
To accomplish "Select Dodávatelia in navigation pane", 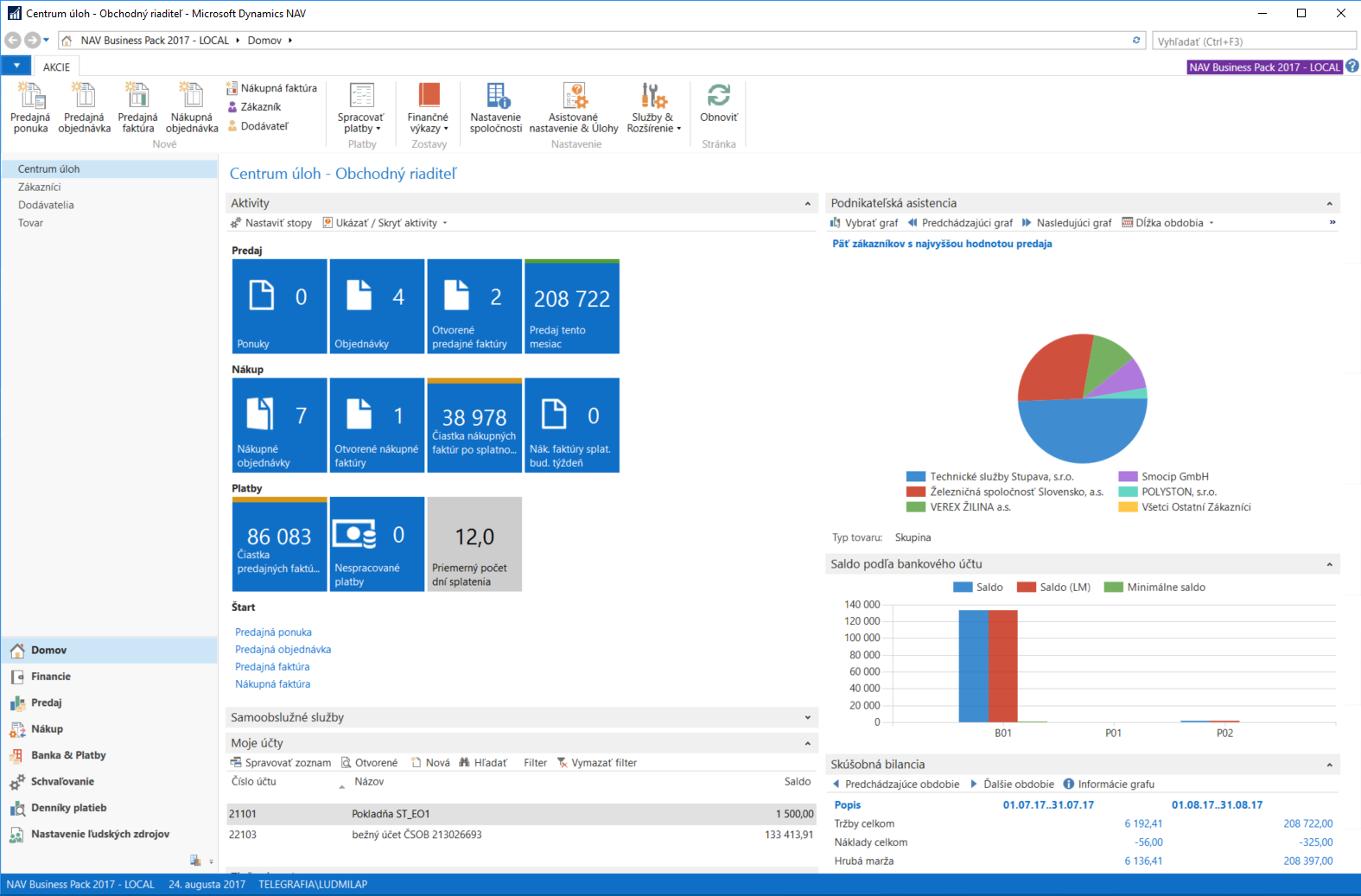I will pyautogui.click(x=46, y=205).
